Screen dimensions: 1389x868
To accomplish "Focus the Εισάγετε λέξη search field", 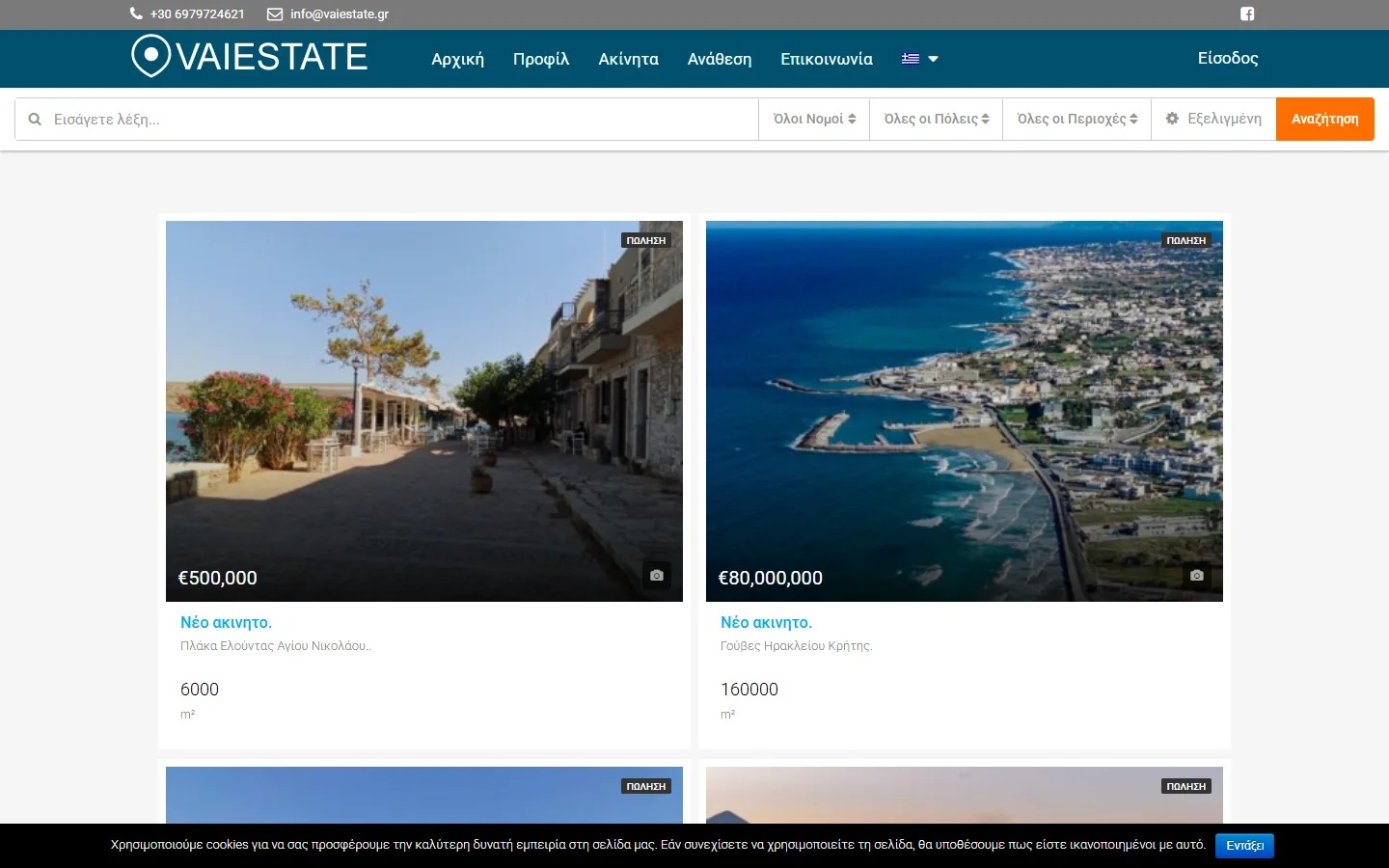I will (x=387, y=120).
